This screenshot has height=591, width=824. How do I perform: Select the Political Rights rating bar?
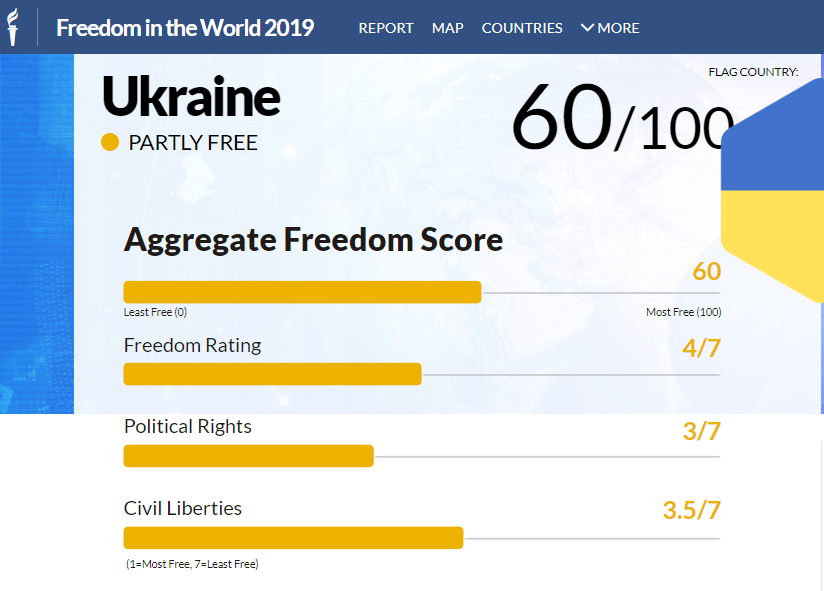[248, 456]
